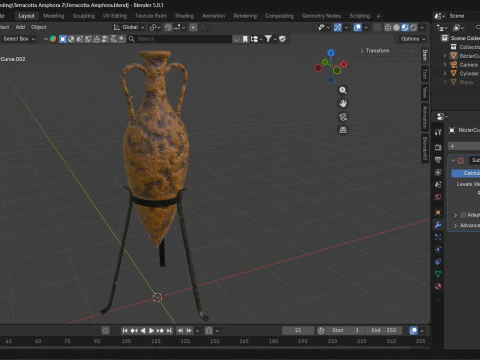Click the Catmull-Clark subdivision type button
Screen dimensions: 480x360
click(466, 173)
